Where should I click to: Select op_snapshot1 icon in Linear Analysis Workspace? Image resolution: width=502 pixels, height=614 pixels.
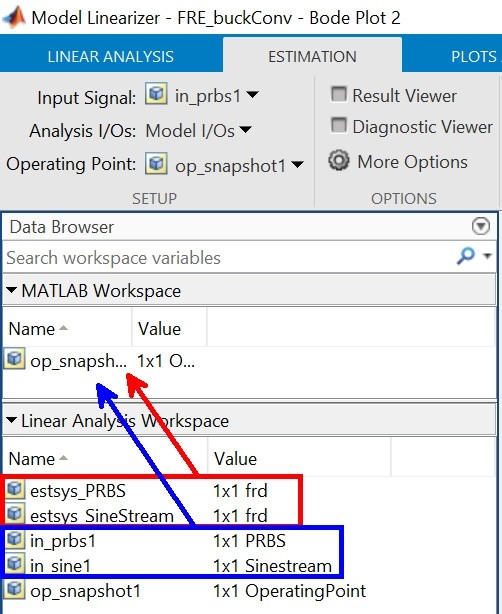coord(14,589)
